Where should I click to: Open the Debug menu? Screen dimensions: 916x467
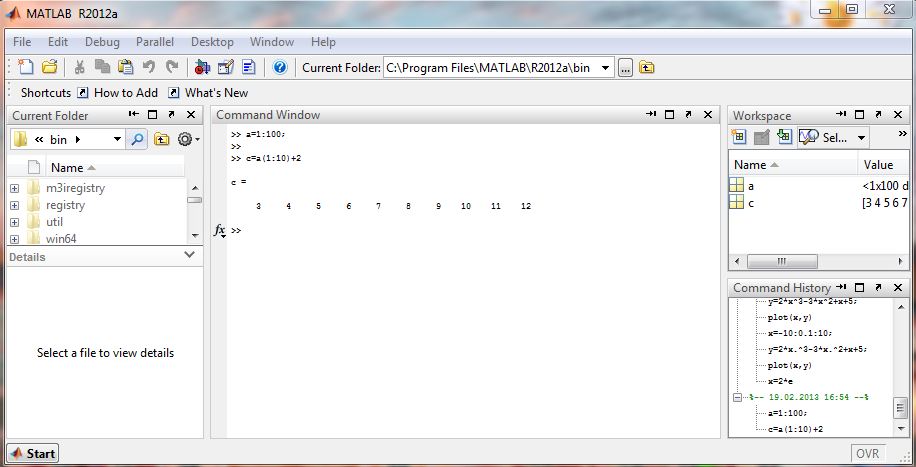click(102, 42)
